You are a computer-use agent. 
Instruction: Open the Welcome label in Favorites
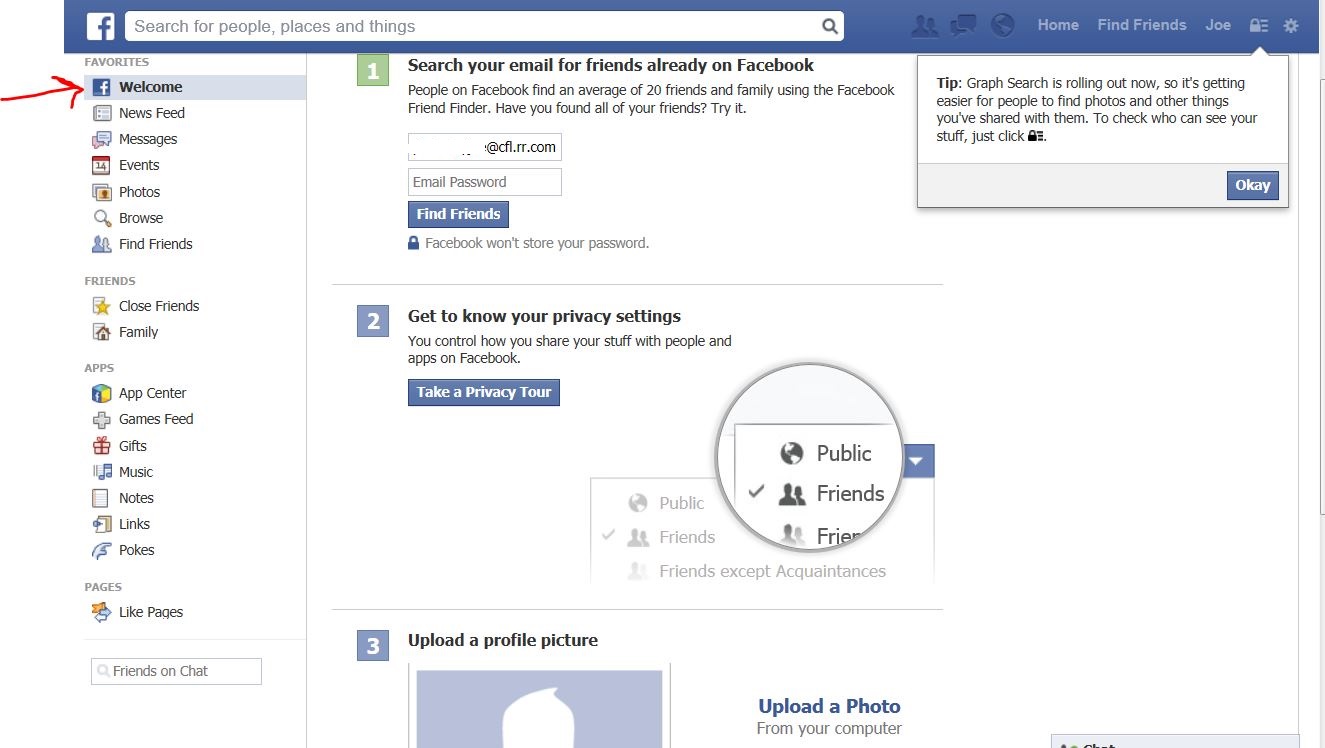click(151, 87)
